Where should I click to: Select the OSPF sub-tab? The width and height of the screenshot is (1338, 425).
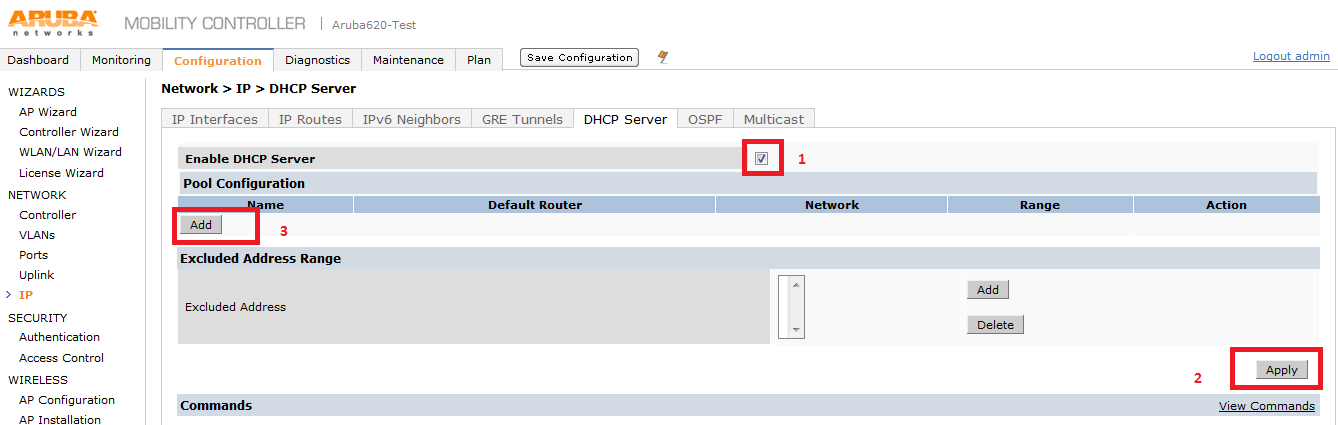[704, 119]
